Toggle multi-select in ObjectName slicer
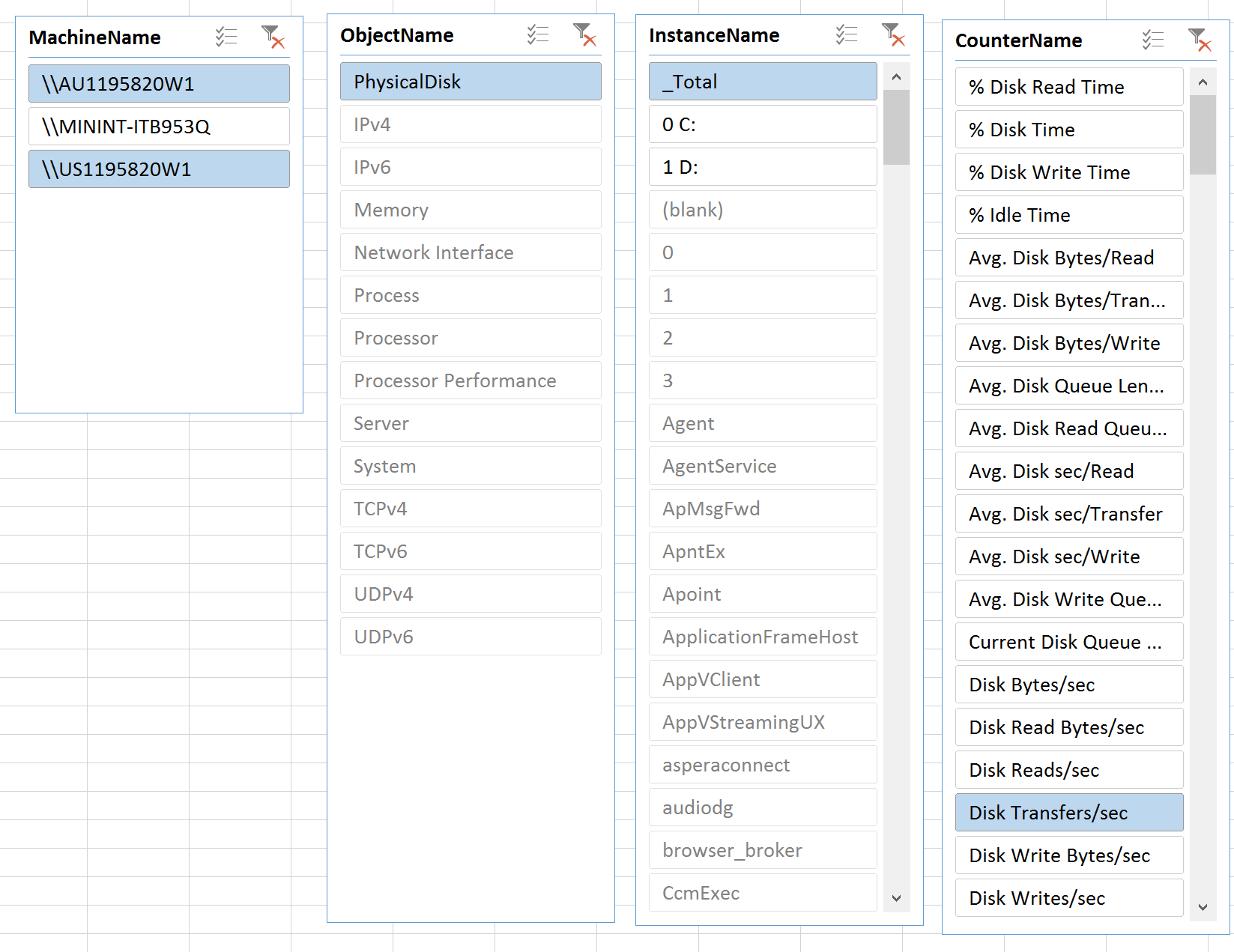The image size is (1234, 952). tap(538, 34)
